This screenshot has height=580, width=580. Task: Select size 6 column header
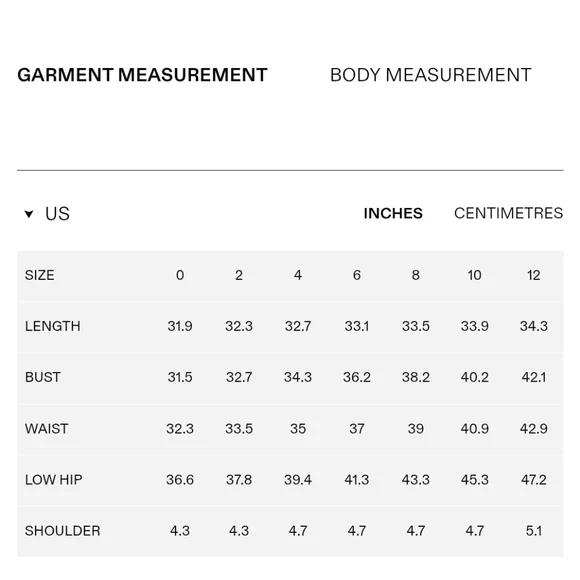point(357,275)
